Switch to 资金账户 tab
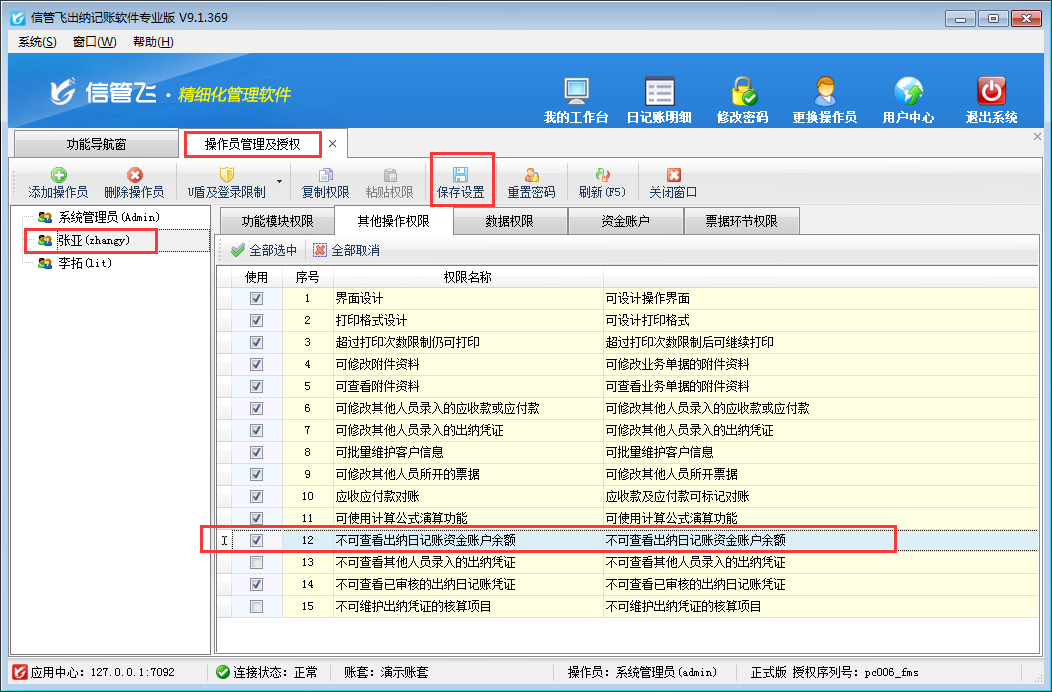Screen dimensions: 1052x692 [625, 222]
